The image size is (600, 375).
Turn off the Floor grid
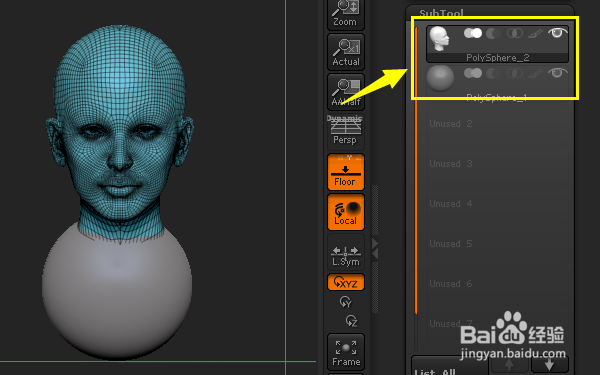[x=346, y=172]
